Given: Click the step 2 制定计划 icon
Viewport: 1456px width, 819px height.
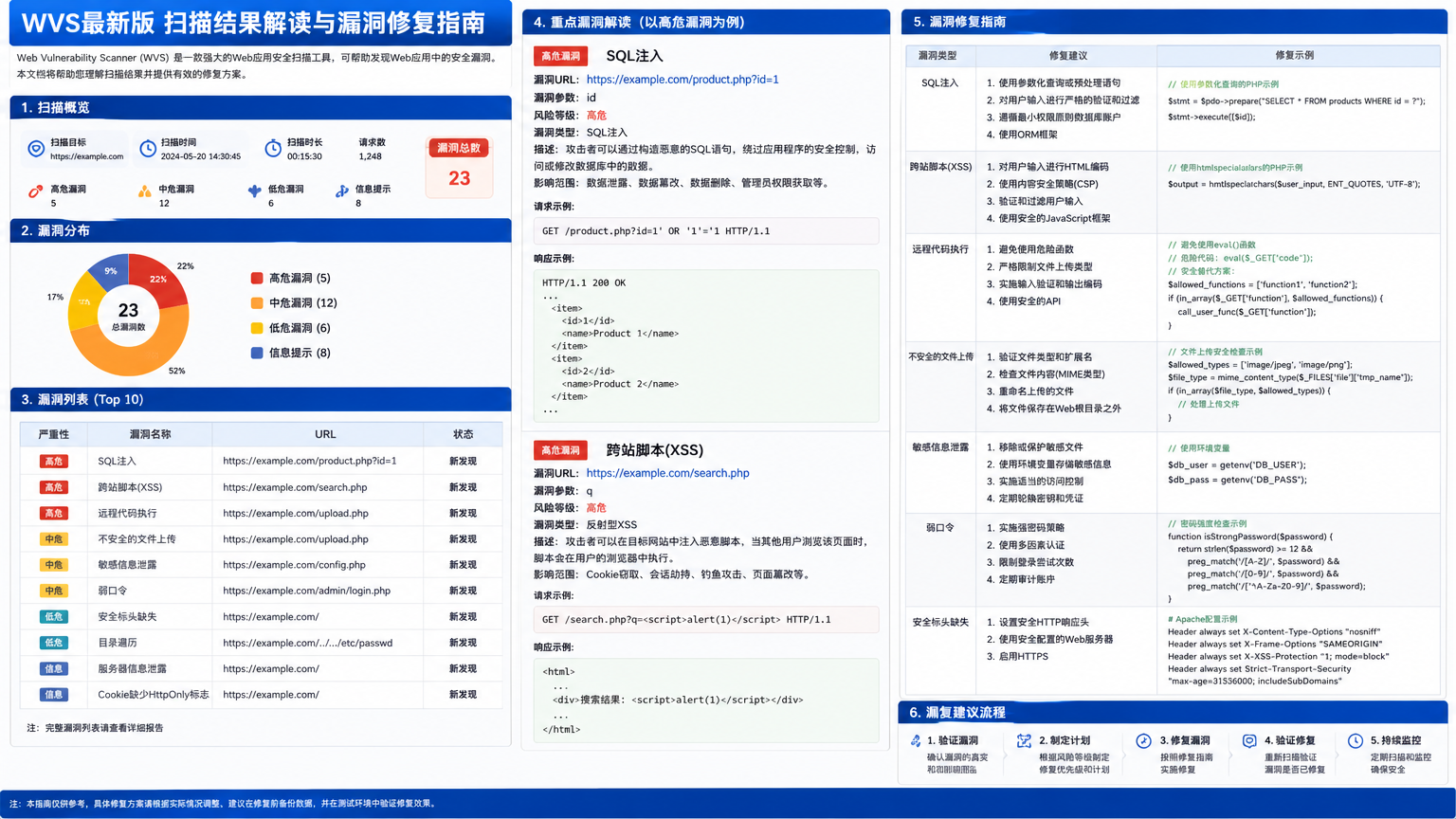Looking at the screenshot, I should click(x=1024, y=741).
